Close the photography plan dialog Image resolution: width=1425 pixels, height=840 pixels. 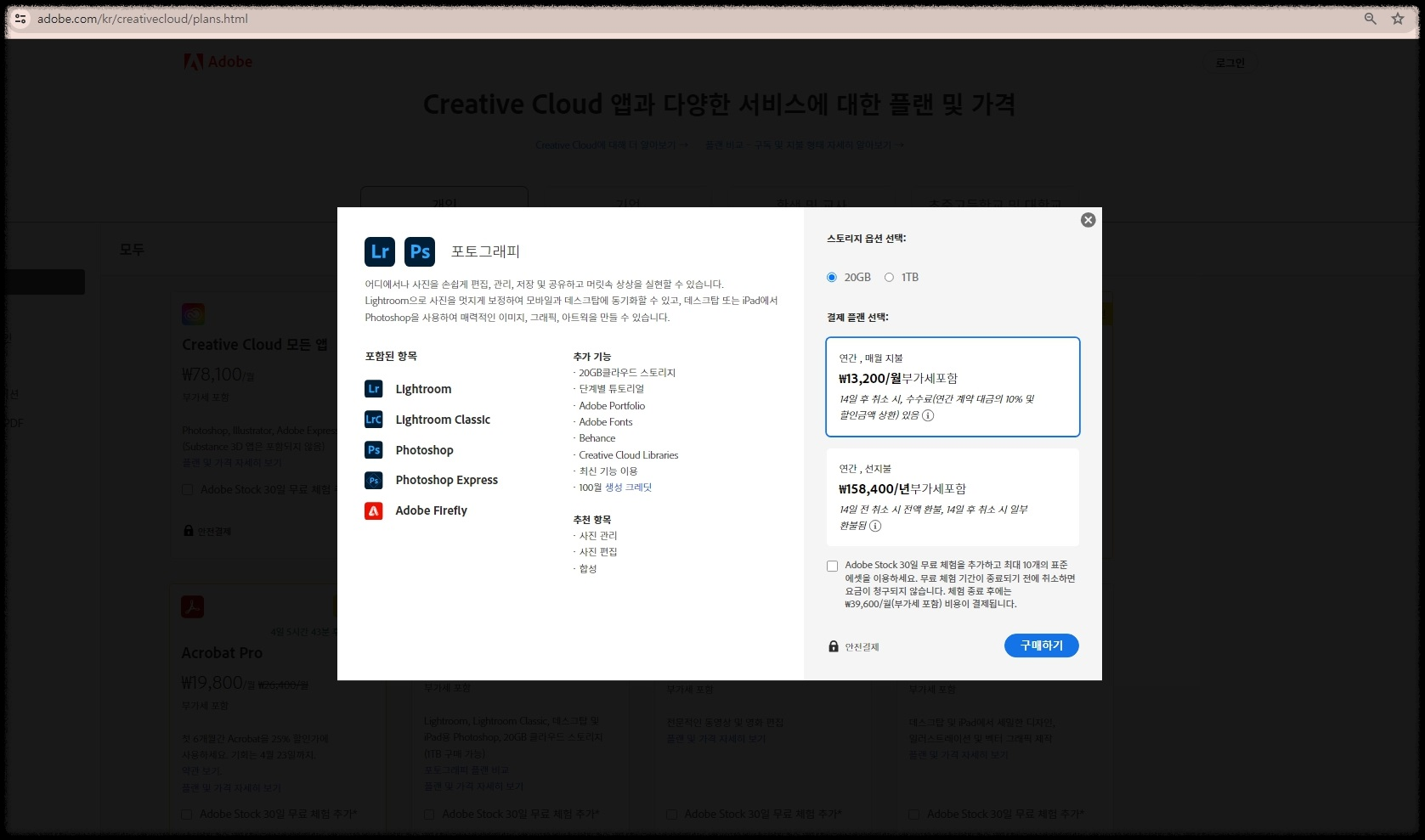tap(1088, 220)
